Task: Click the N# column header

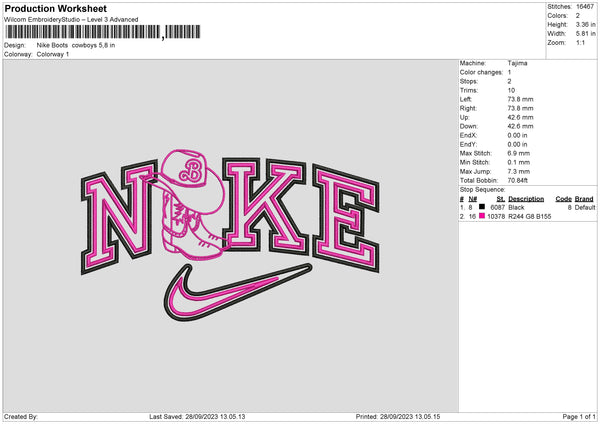Action: tap(473, 199)
